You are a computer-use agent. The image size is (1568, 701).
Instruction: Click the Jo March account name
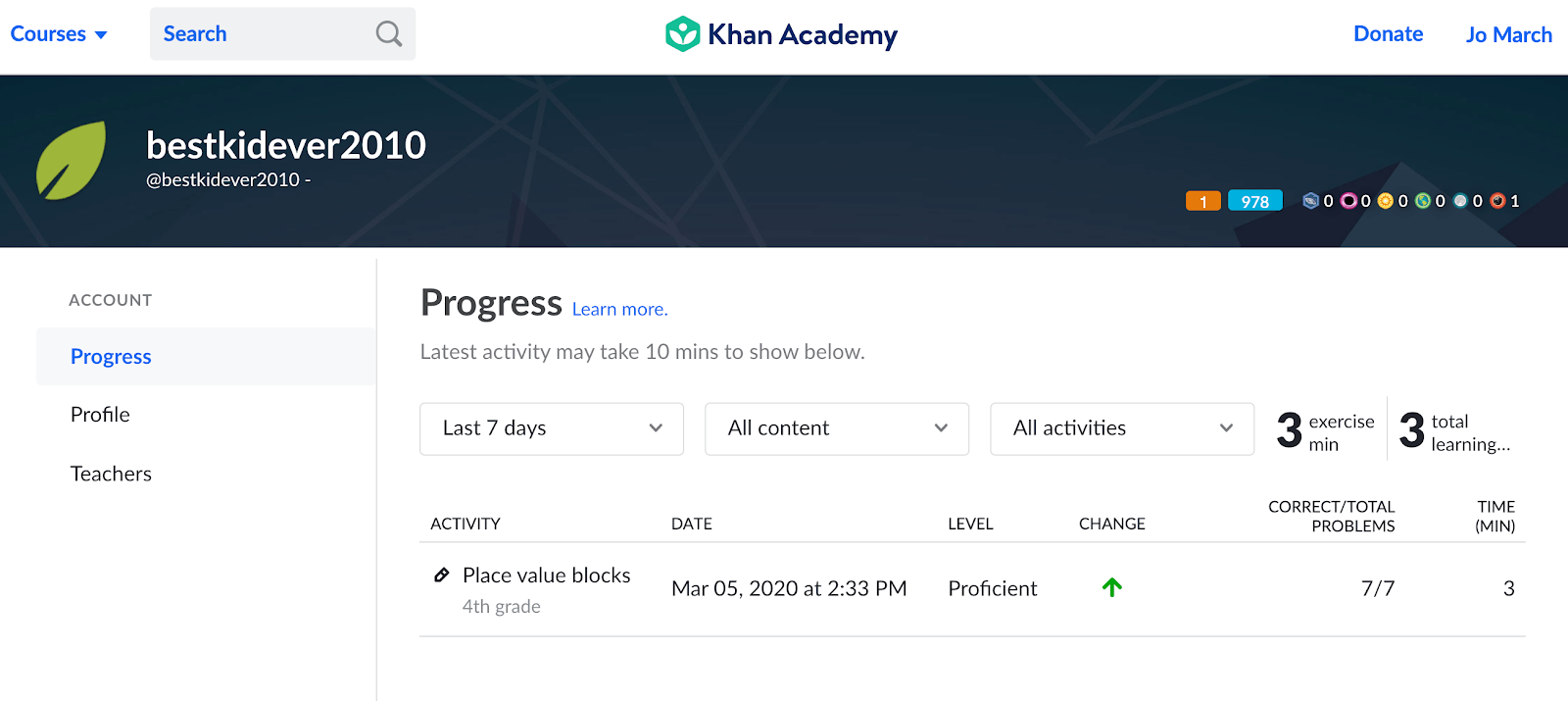(x=1508, y=35)
